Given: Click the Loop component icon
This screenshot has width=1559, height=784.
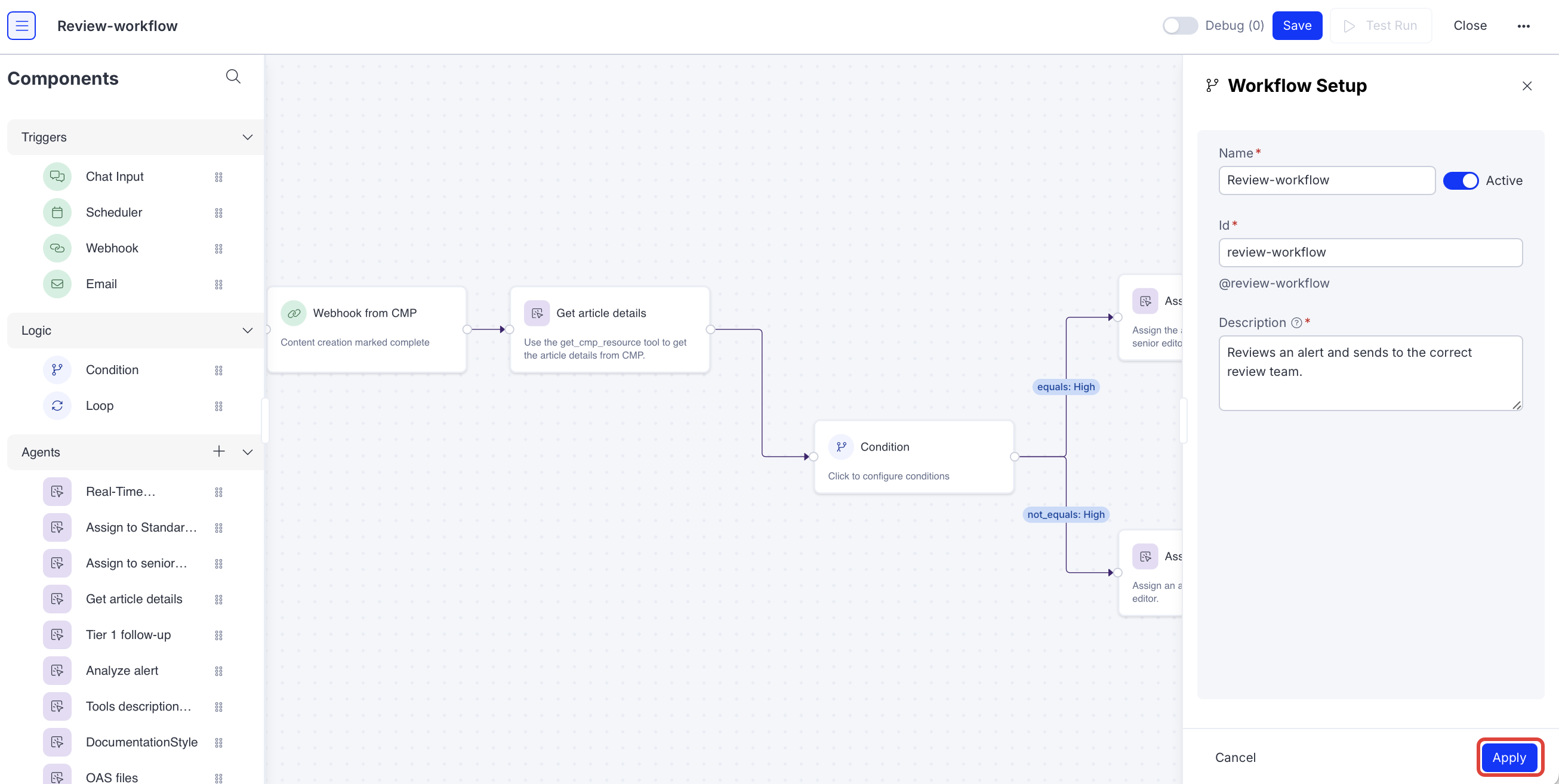Looking at the screenshot, I should (57, 405).
